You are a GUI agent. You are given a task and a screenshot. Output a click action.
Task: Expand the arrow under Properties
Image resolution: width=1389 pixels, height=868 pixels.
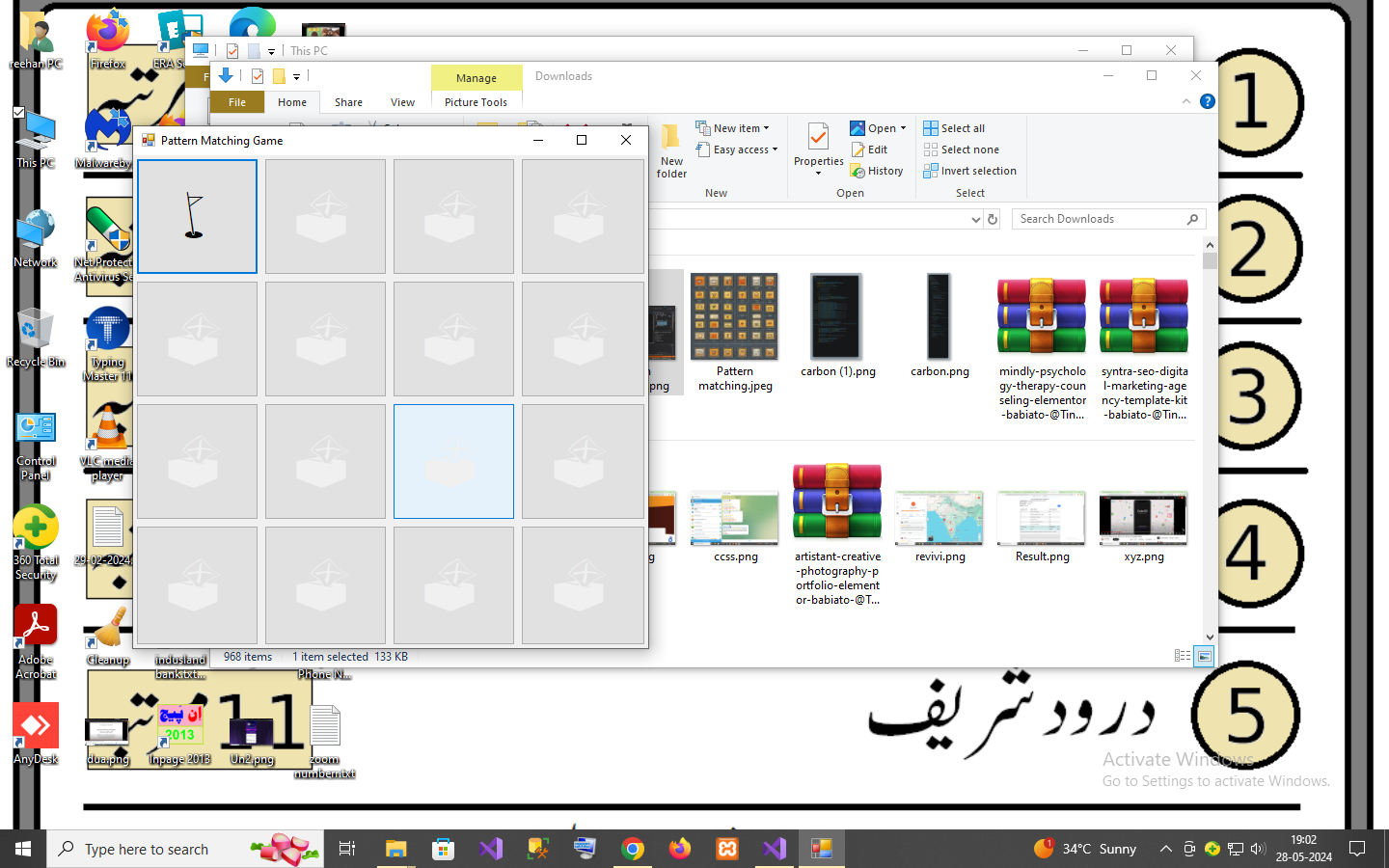(x=818, y=174)
